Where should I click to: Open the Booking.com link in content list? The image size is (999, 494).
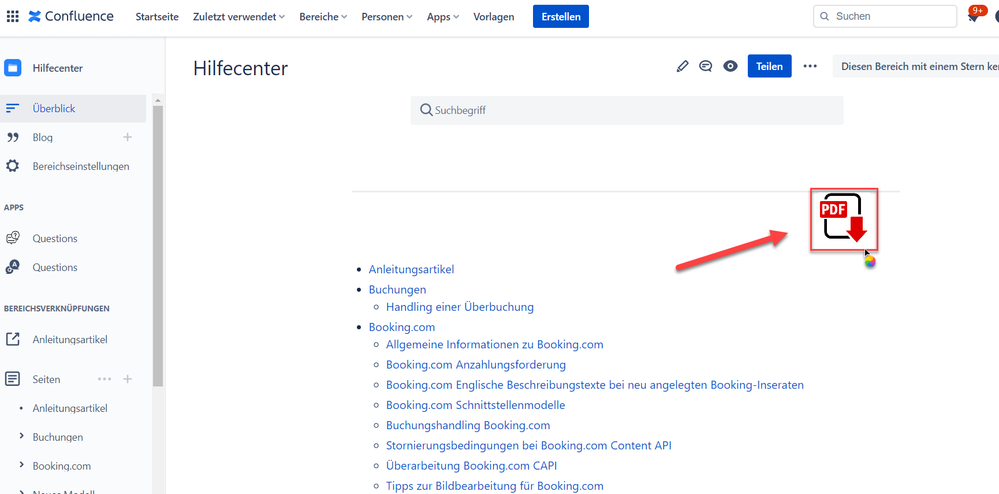(x=402, y=327)
